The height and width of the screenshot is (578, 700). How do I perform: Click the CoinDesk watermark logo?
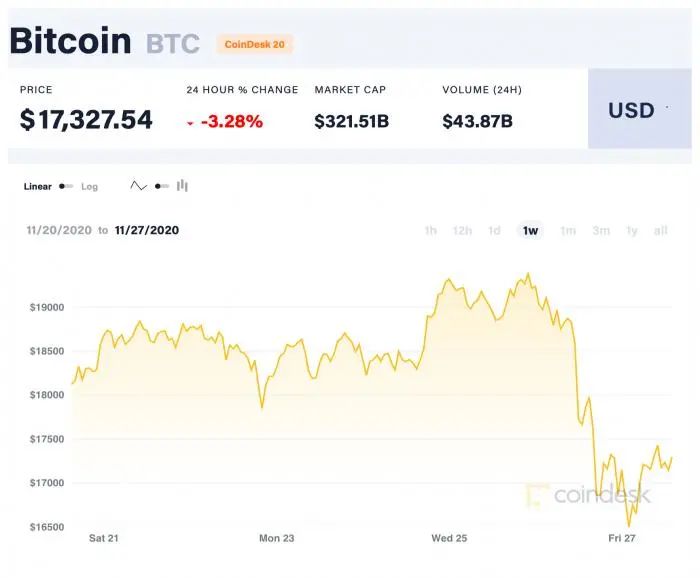tap(589, 494)
